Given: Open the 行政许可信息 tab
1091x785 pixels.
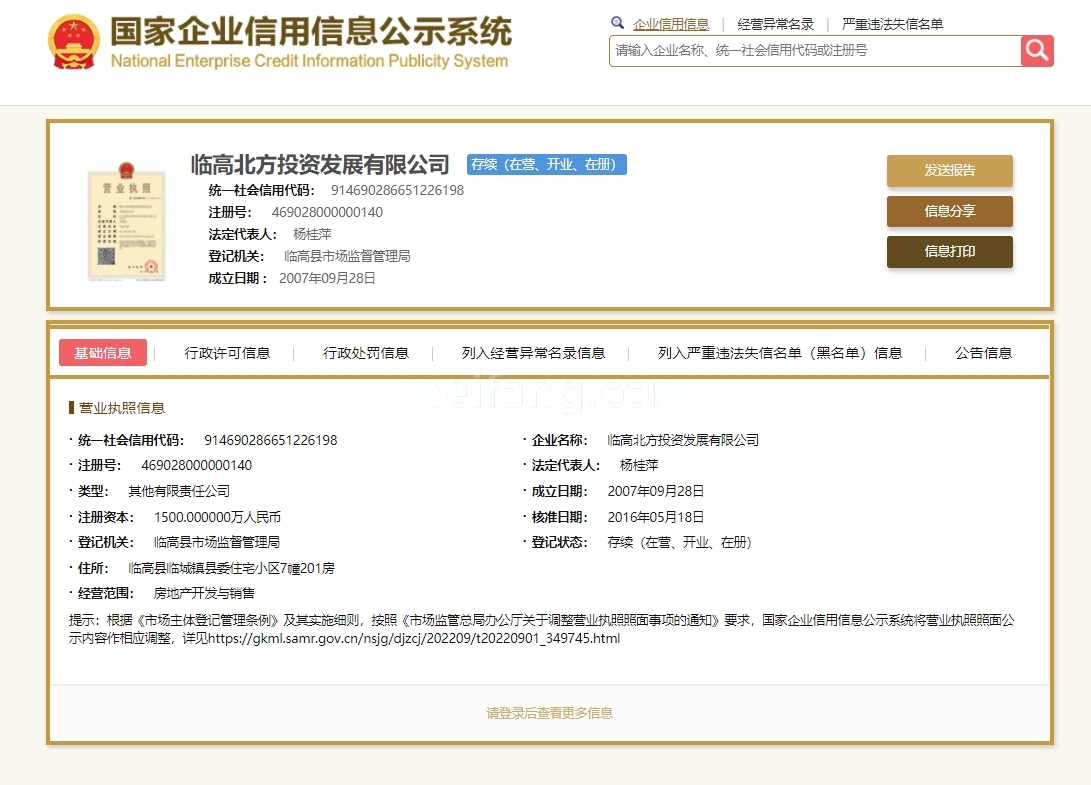Looking at the screenshot, I should point(228,352).
